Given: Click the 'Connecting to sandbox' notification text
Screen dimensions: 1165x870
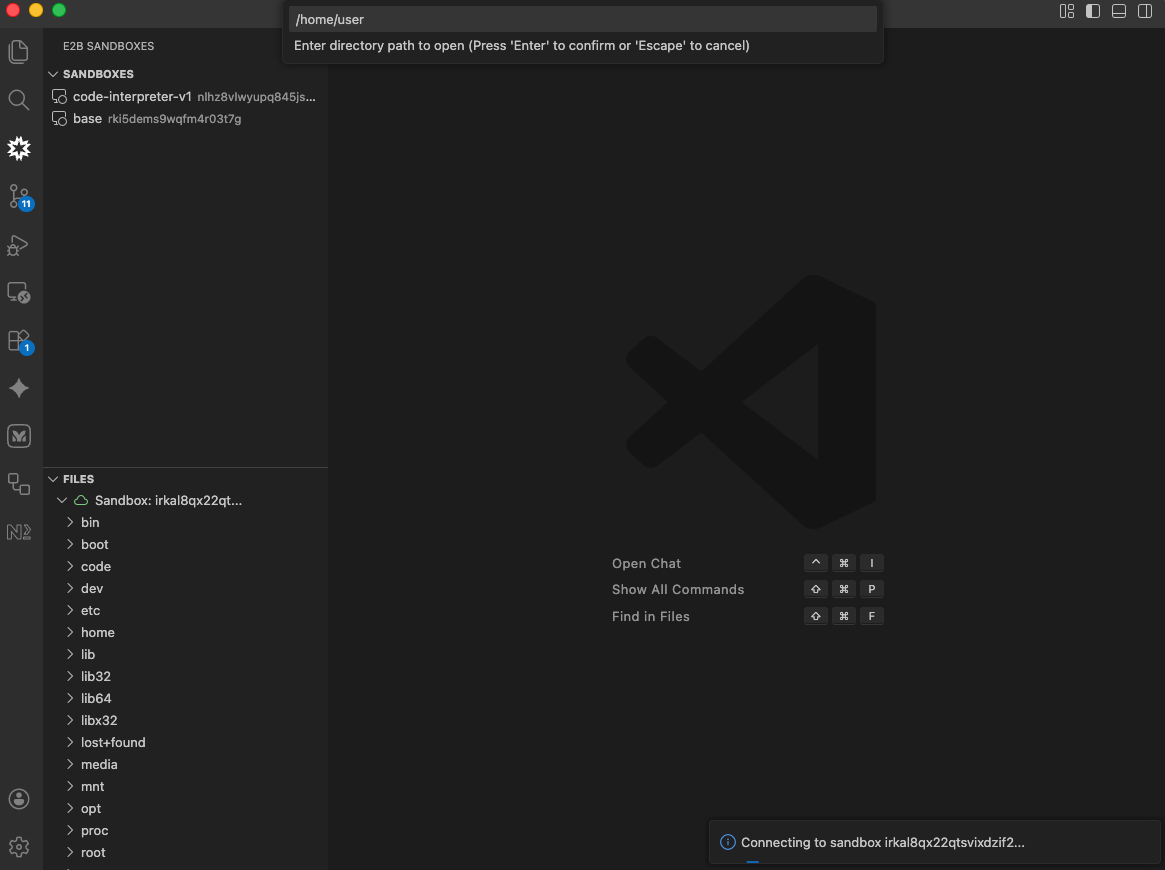Looking at the screenshot, I should [x=883, y=843].
